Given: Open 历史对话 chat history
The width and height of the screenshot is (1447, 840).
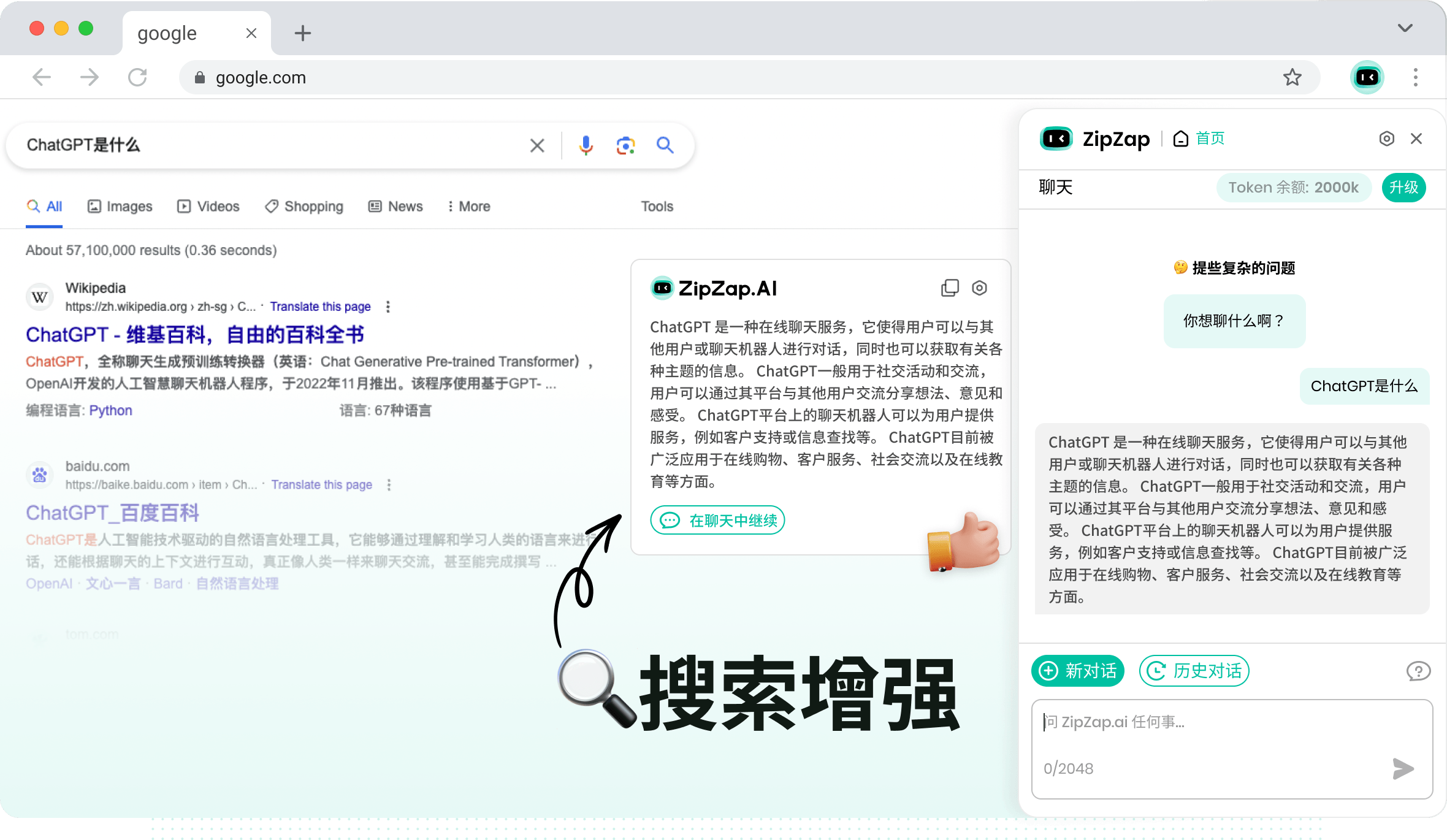Looking at the screenshot, I should 1194,671.
